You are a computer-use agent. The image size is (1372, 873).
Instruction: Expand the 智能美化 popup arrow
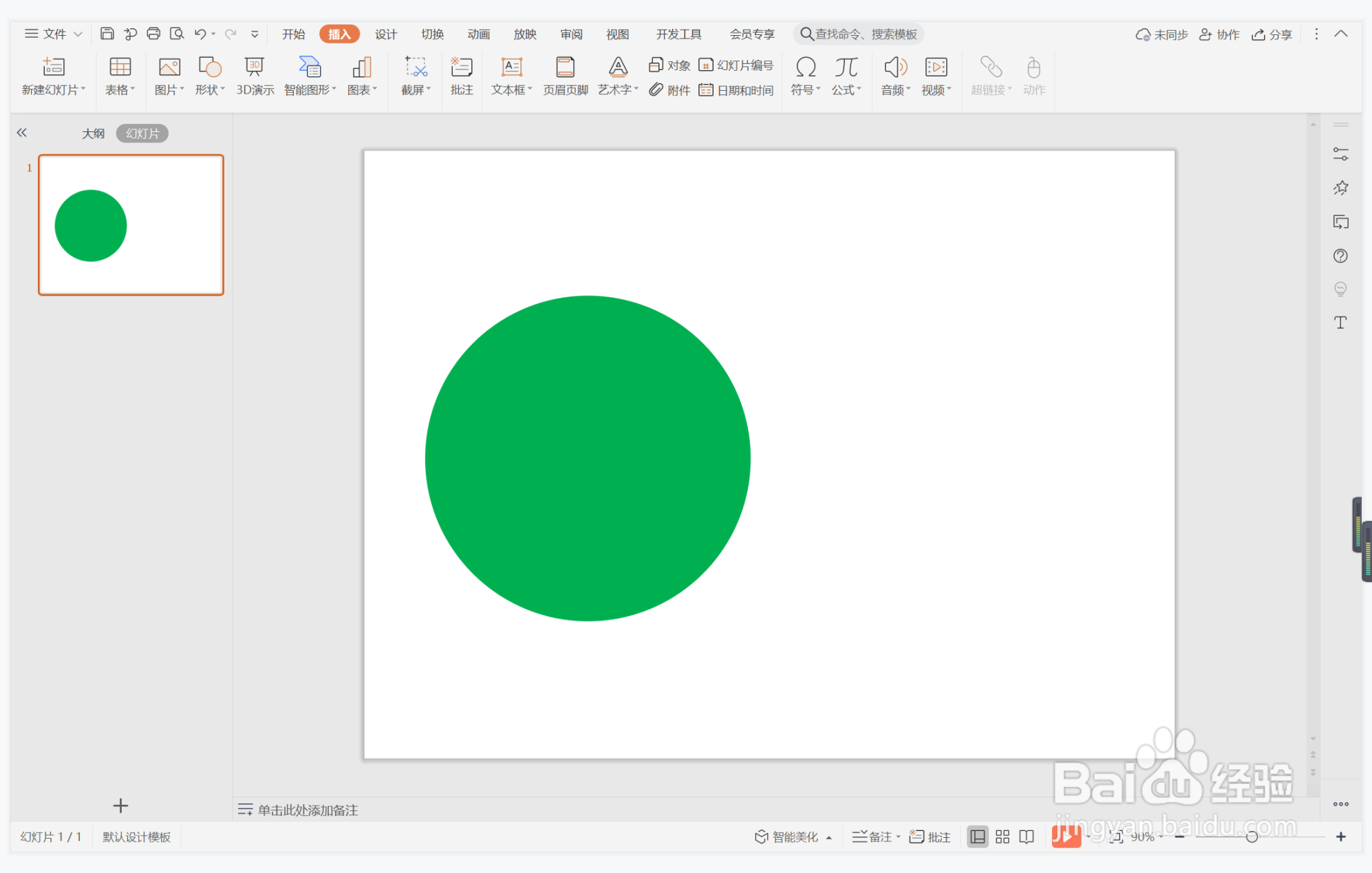[x=829, y=837]
